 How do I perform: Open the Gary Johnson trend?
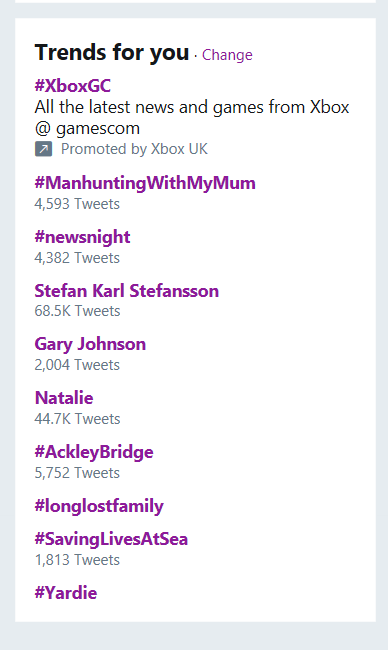pyautogui.click(x=90, y=344)
